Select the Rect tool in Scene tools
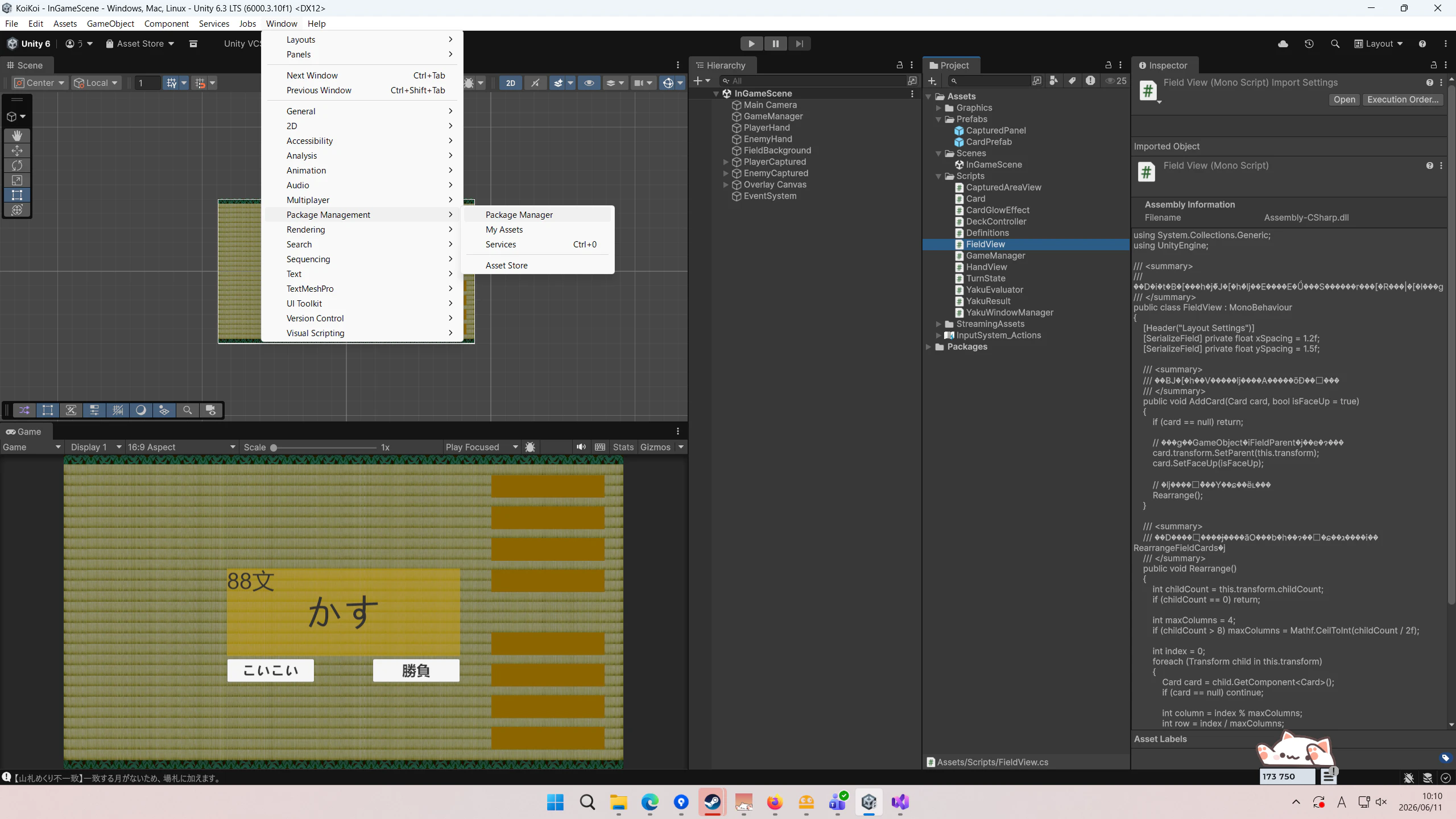 point(17,195)
